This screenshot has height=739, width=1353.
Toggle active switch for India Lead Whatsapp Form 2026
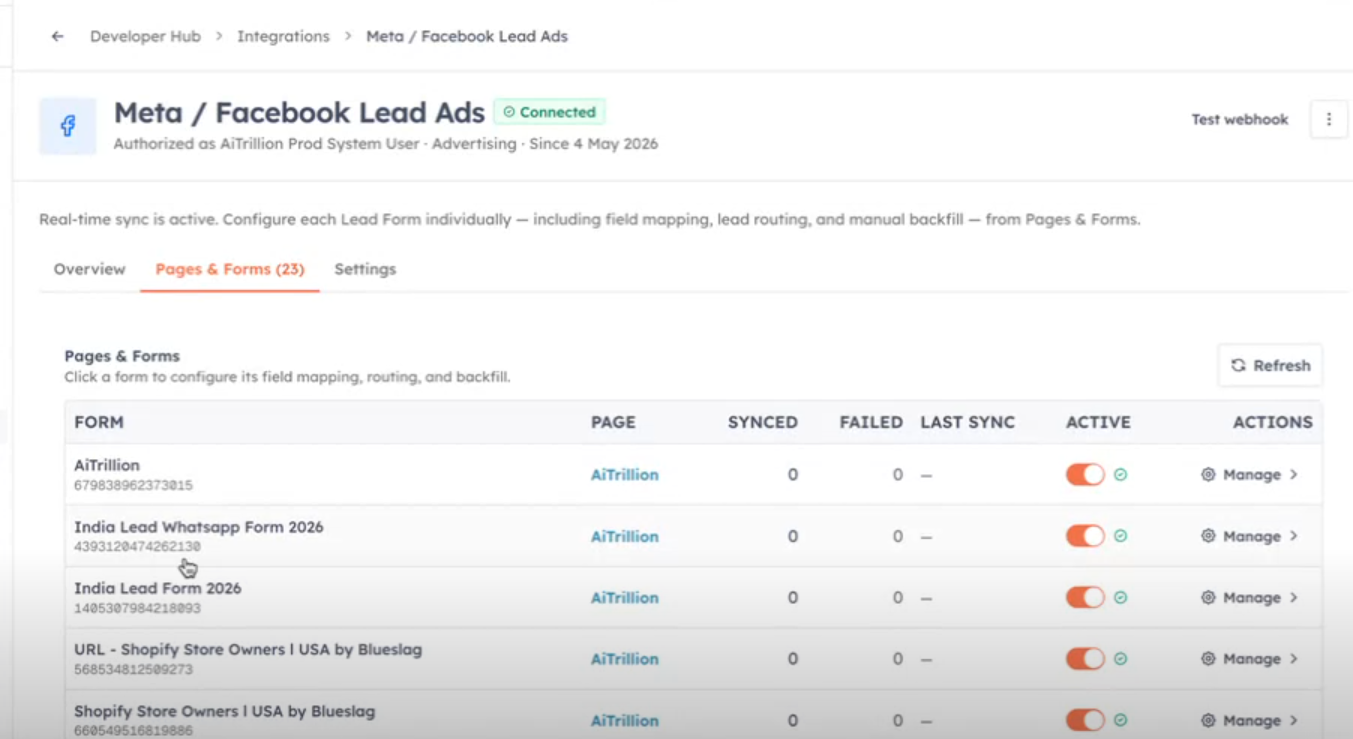[x=1085, y=536]
